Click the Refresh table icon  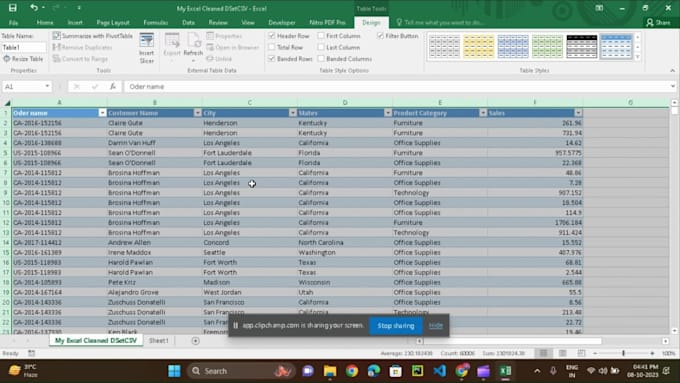click(193, 45)
